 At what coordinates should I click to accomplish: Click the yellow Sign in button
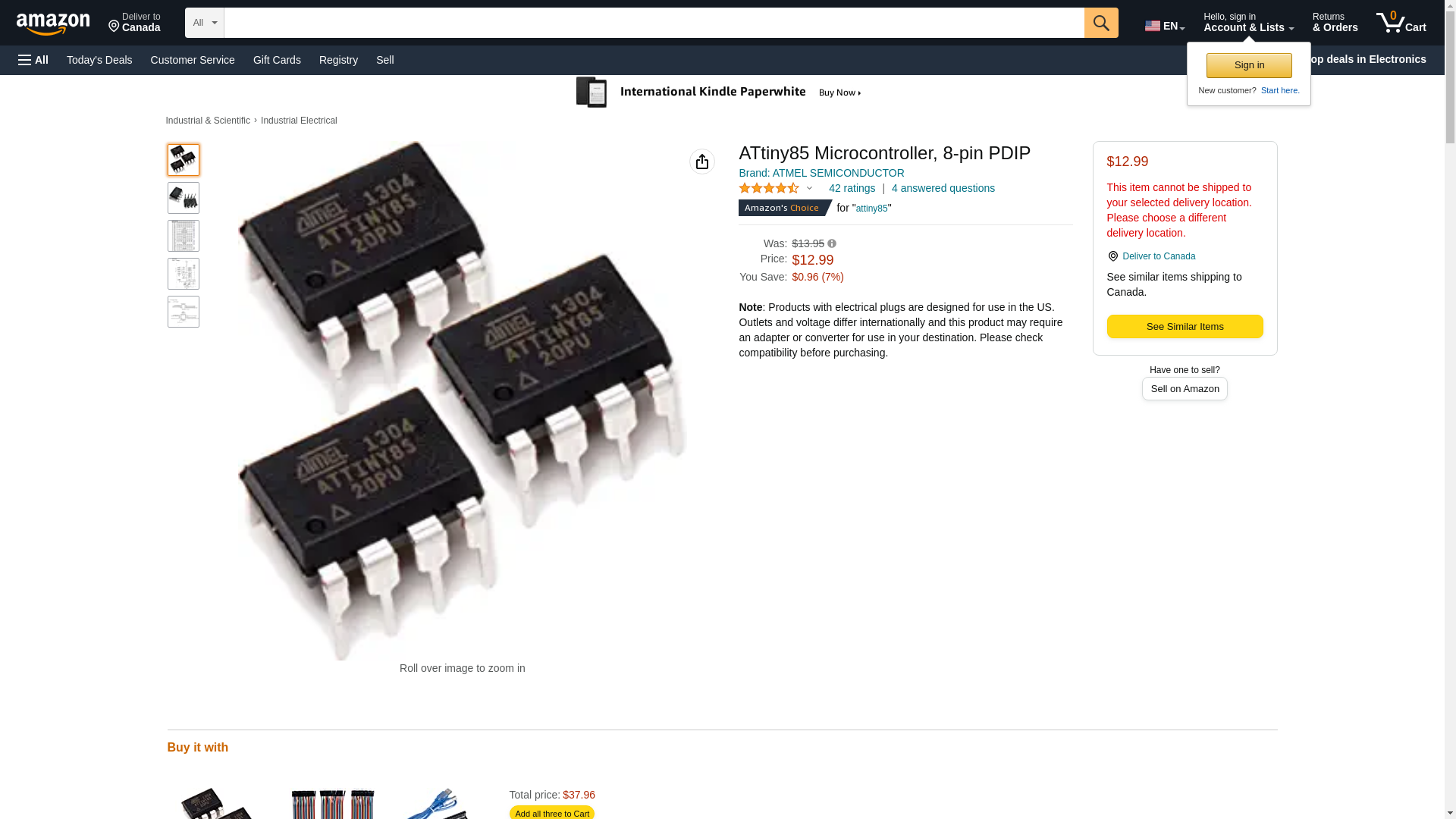(1249, 65)
